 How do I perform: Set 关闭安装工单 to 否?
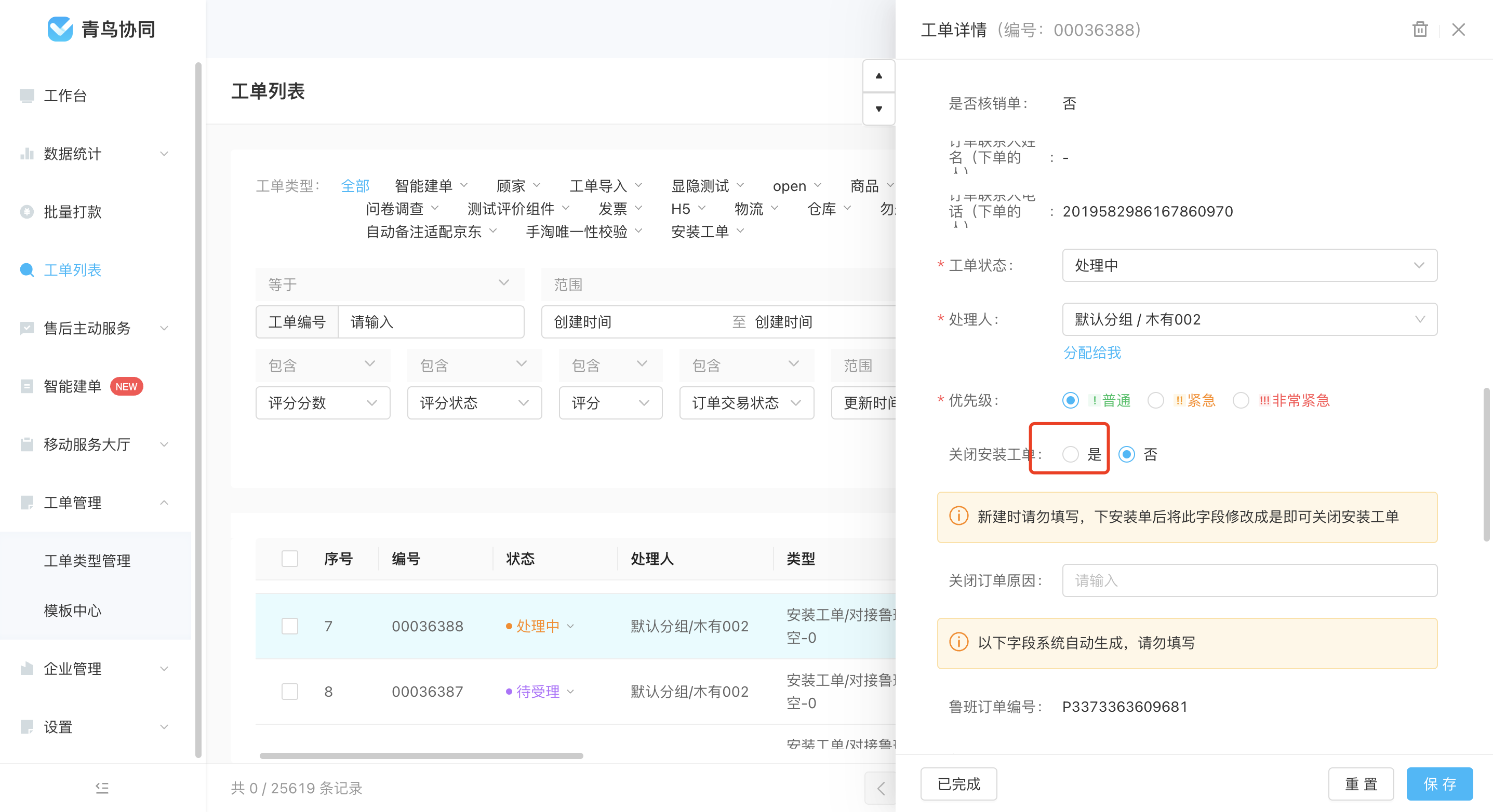(x=1127, y=454)
